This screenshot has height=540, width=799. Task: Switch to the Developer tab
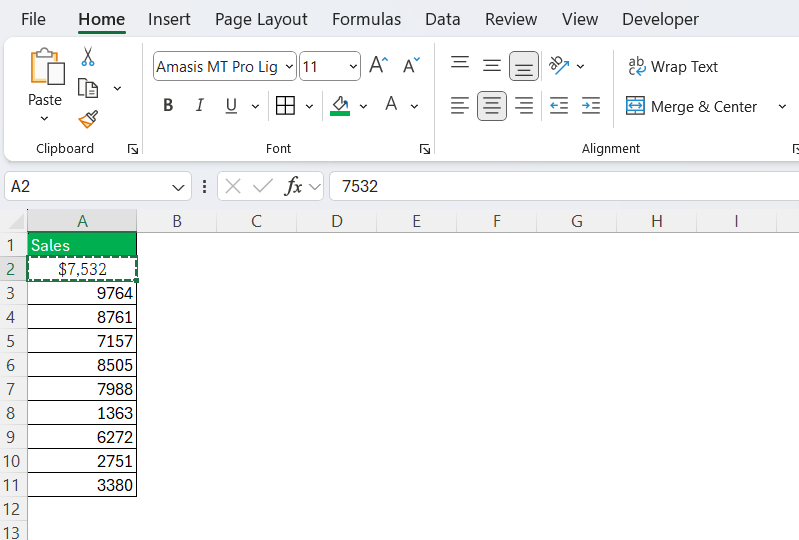[x=660, y=19]
